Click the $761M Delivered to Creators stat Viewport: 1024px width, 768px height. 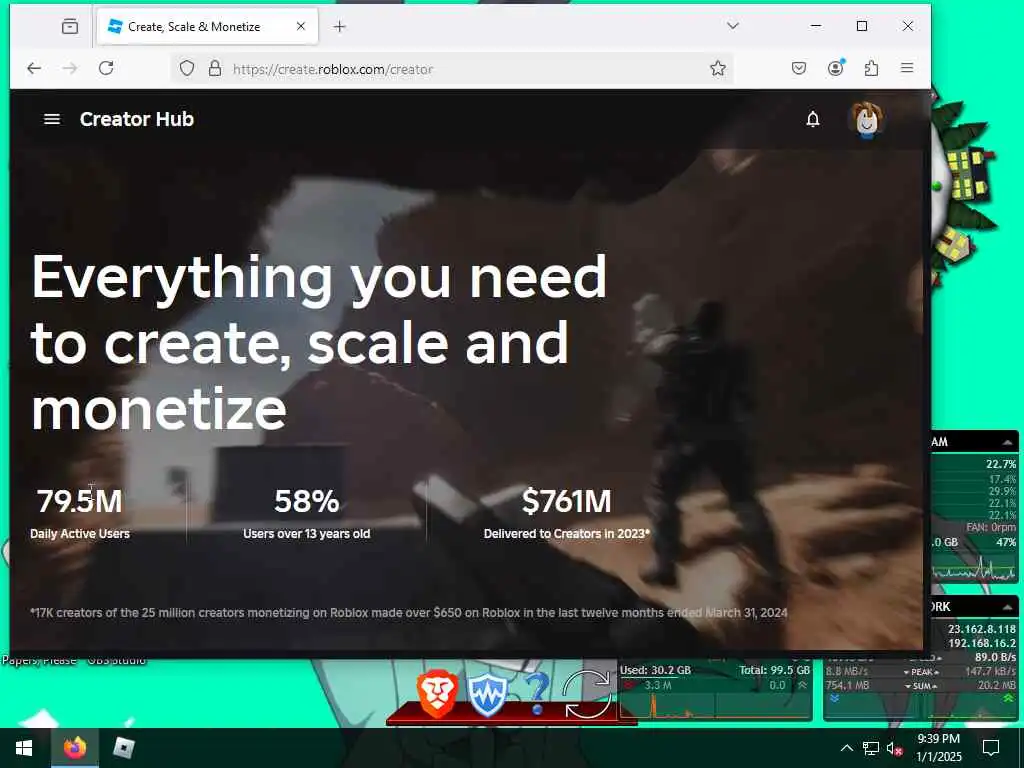pyautogui.click(x=567, y=513)
